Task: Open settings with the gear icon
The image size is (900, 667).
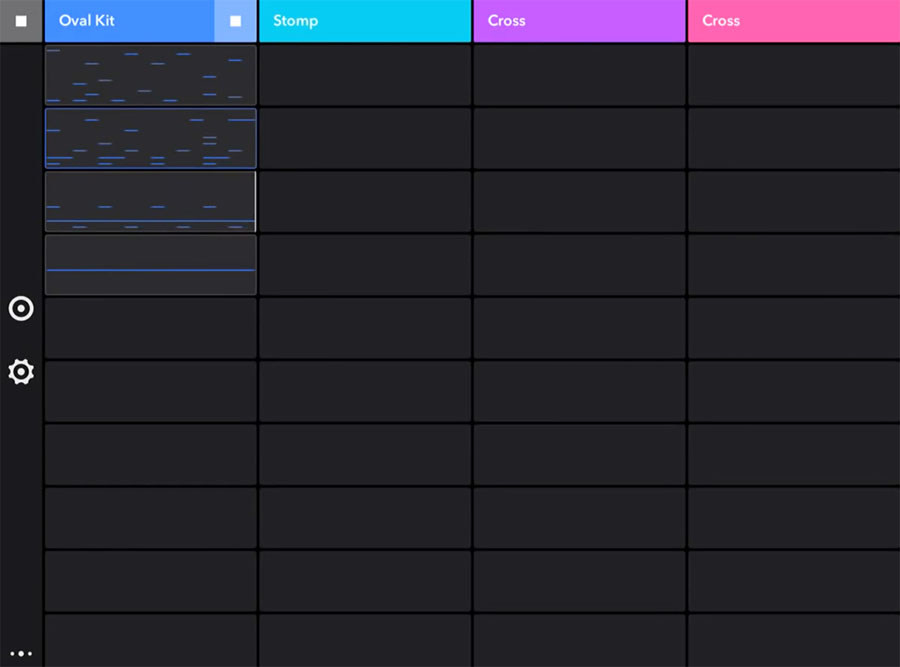Action: (x=21, y=372)
